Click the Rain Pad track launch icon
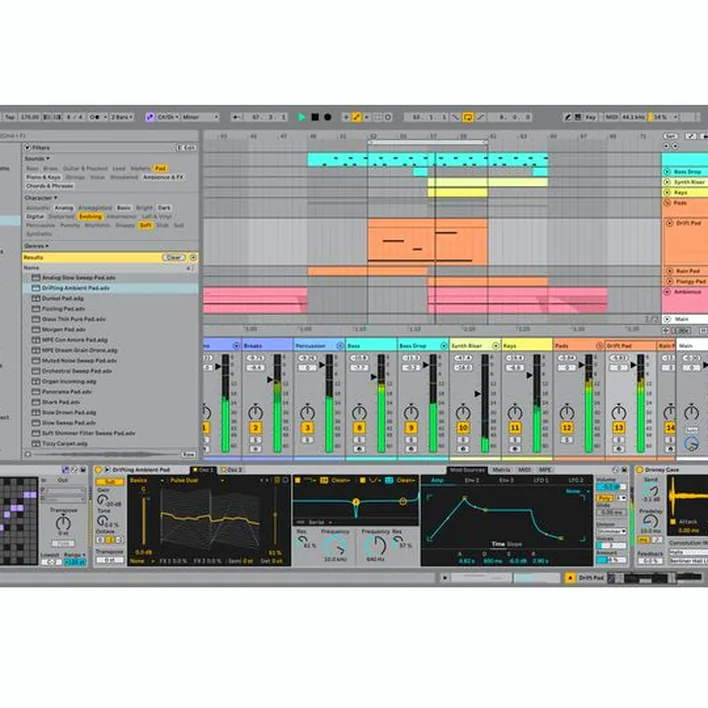The image size is (708, 708). pyautogui.click(x=670, y=271)
